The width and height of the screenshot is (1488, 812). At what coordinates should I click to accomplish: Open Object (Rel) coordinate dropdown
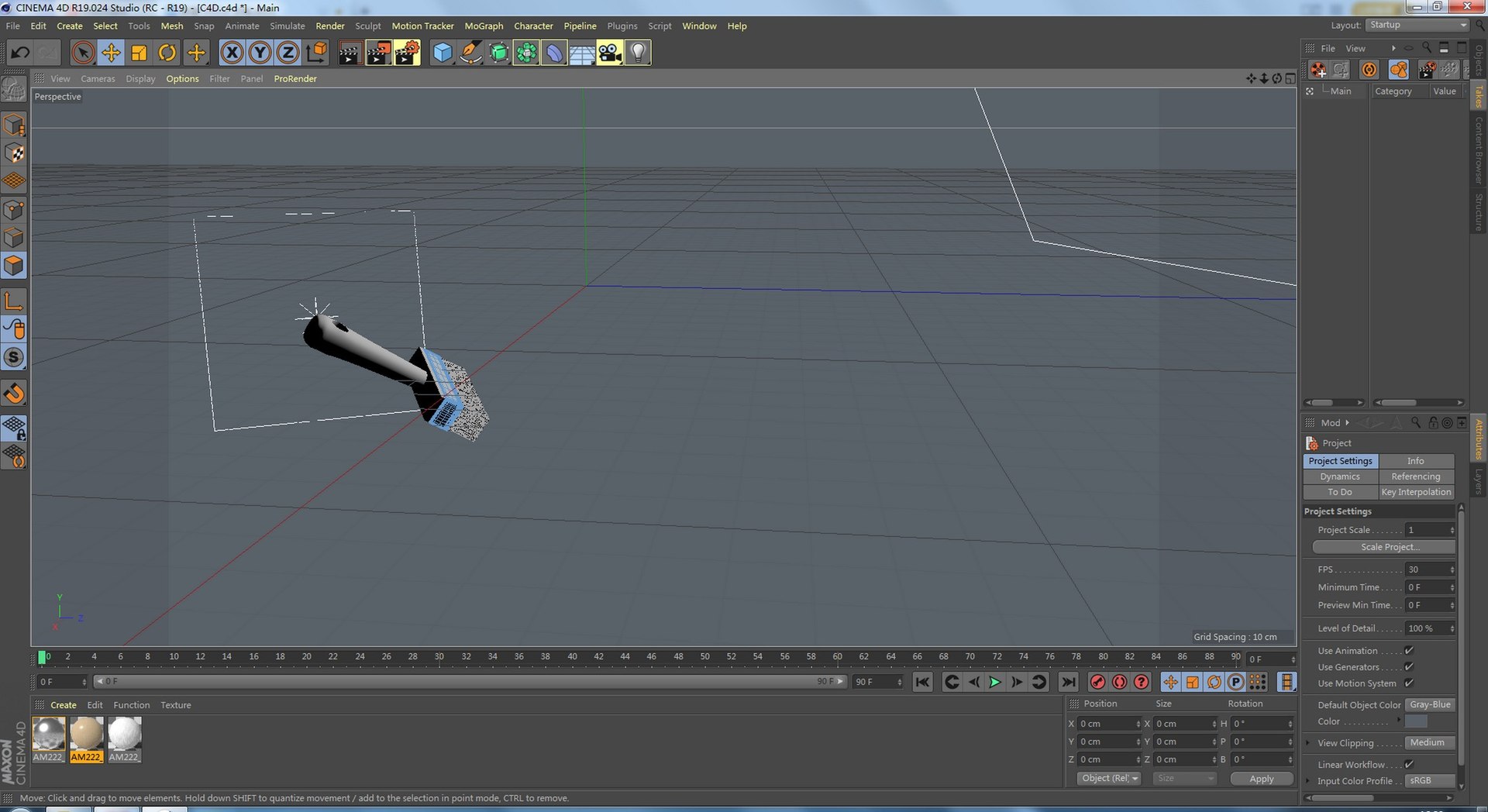(x=1109, y=779)
